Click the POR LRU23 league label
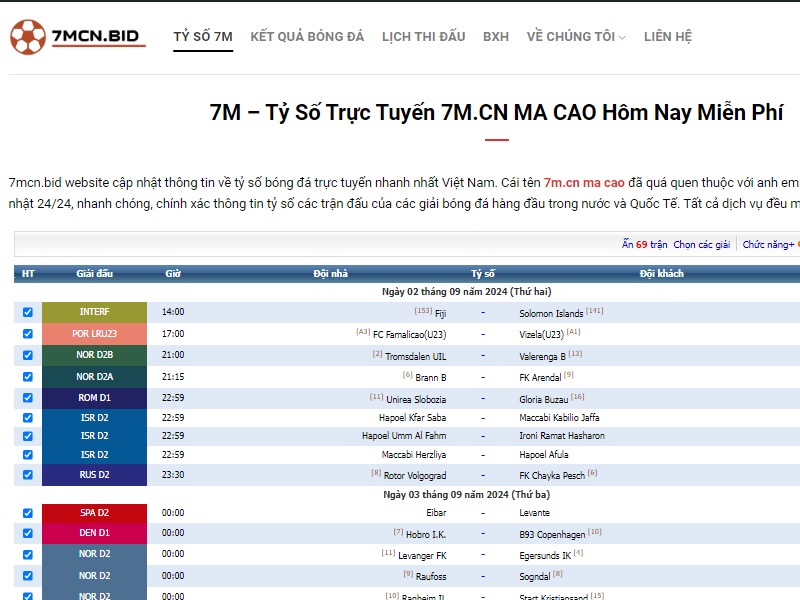Viewport: 800px width, 600px height. (94, 334)
